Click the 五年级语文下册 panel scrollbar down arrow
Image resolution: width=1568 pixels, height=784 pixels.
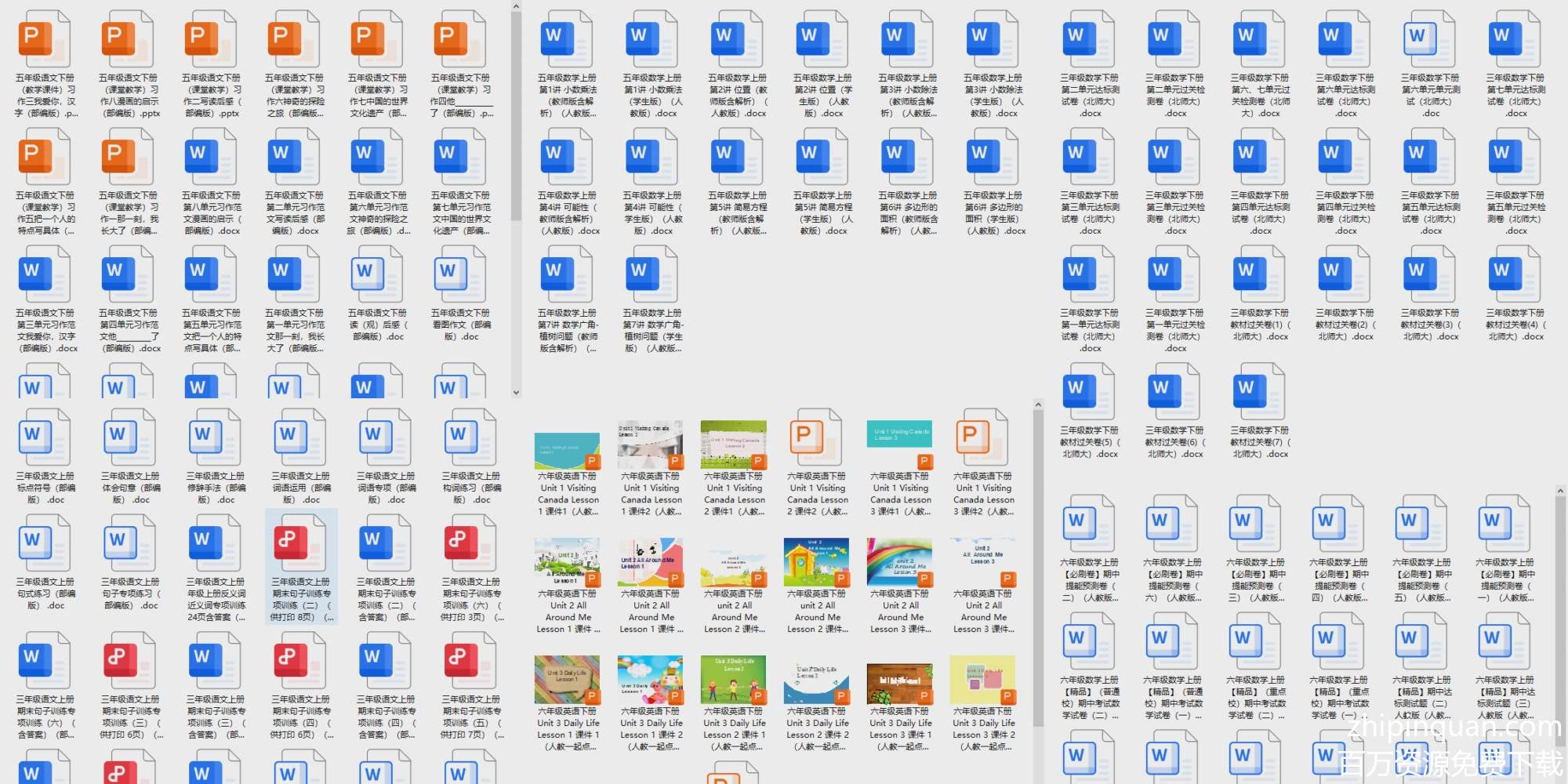point(516,392)
